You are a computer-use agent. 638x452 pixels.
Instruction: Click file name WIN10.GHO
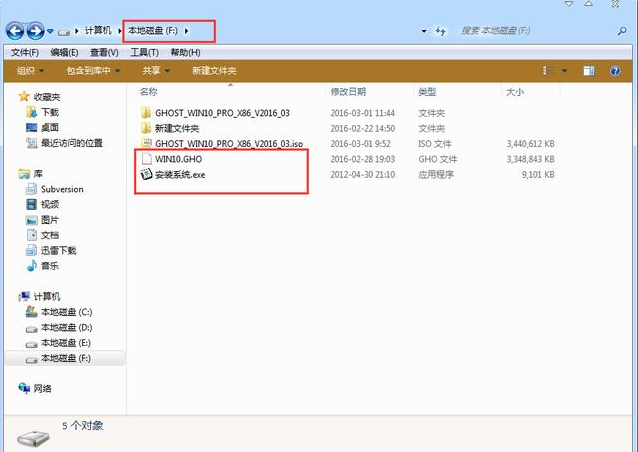click(179, 159)
